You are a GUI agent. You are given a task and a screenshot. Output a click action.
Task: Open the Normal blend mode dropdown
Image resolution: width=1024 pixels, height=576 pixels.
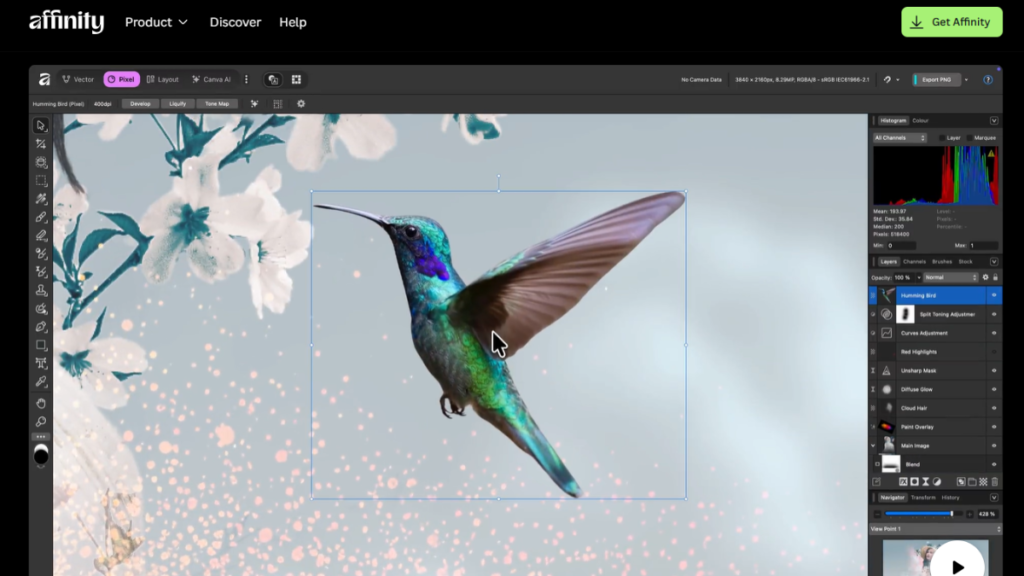tap(950, 277)
